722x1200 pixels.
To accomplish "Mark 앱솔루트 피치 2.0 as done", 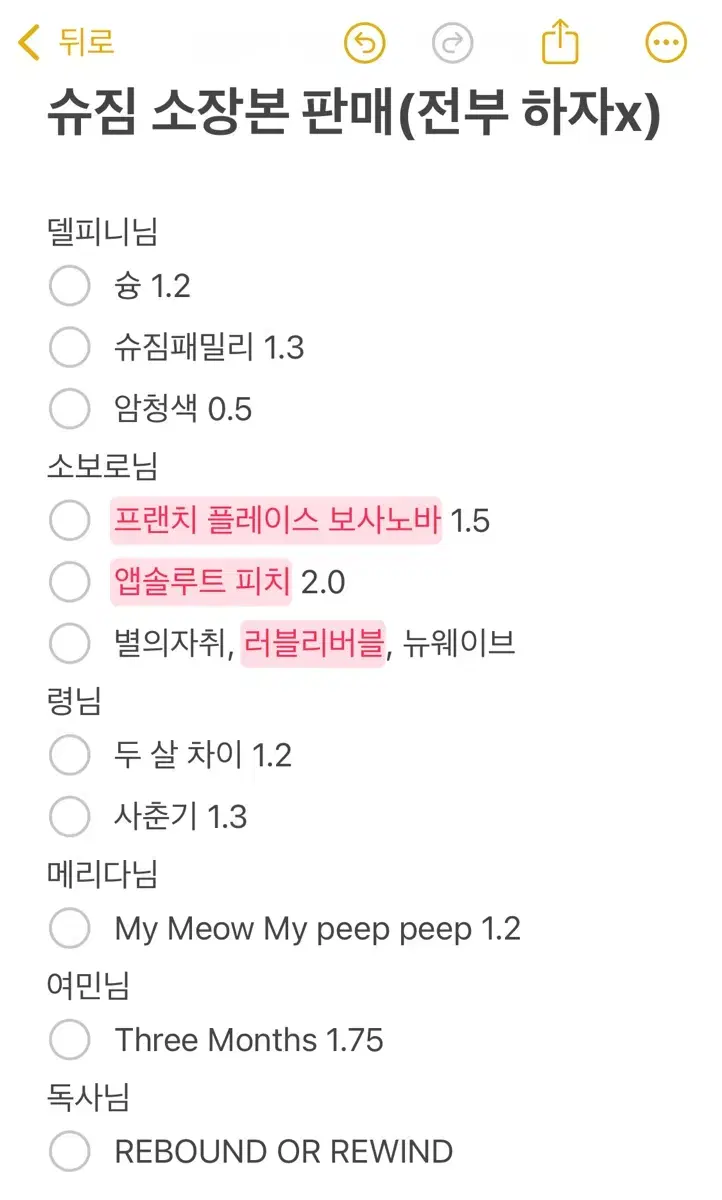I will tap(70, 582).
